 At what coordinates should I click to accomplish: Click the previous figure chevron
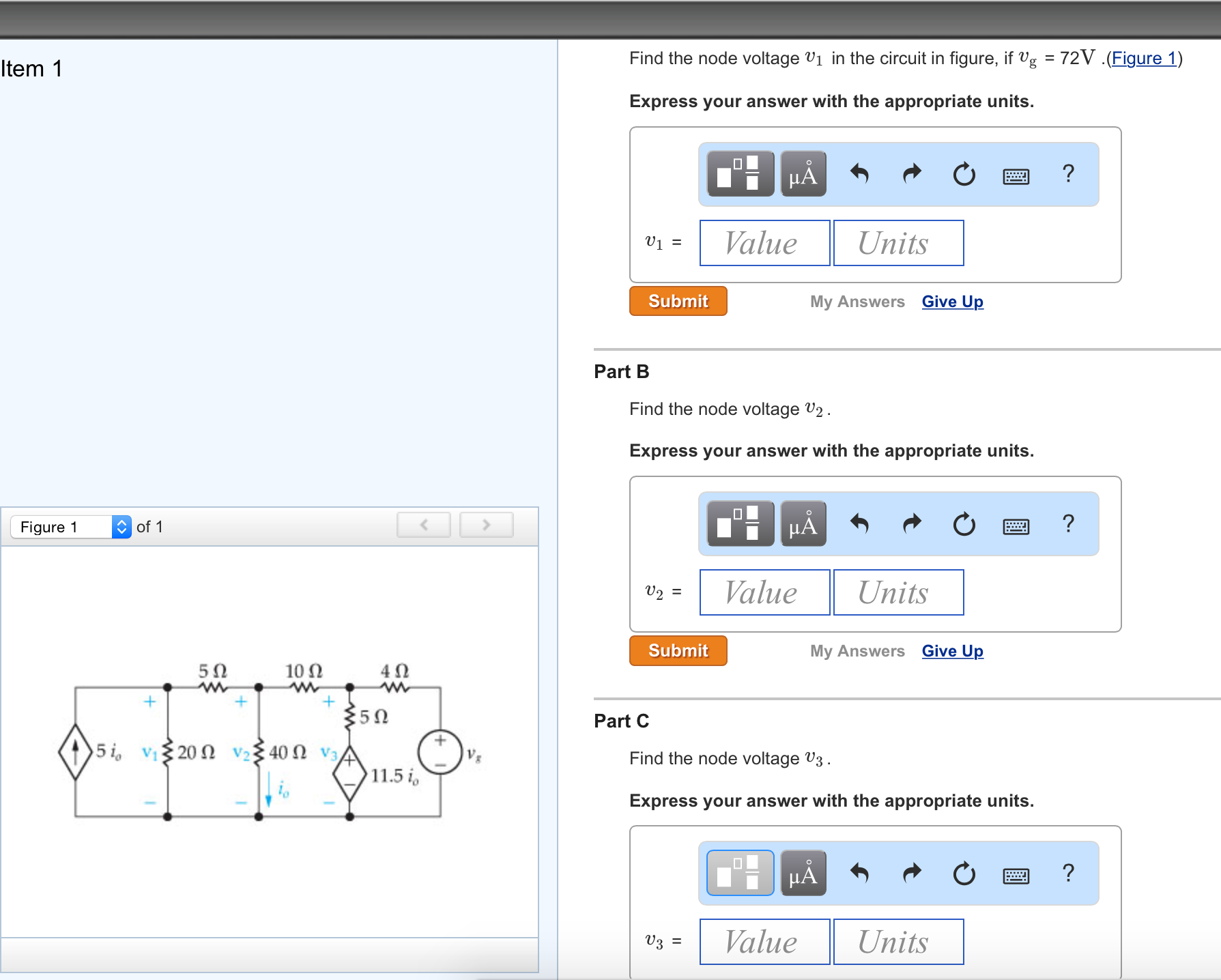click(423, 524)
